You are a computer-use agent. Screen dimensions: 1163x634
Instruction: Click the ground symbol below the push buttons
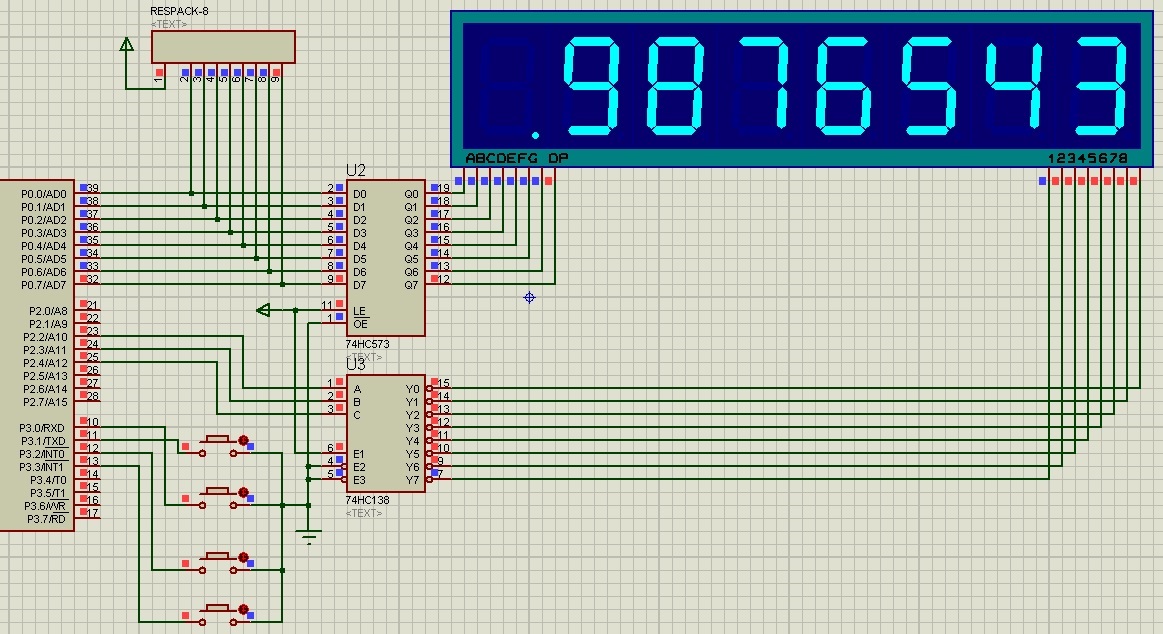(x=309, y=537)
